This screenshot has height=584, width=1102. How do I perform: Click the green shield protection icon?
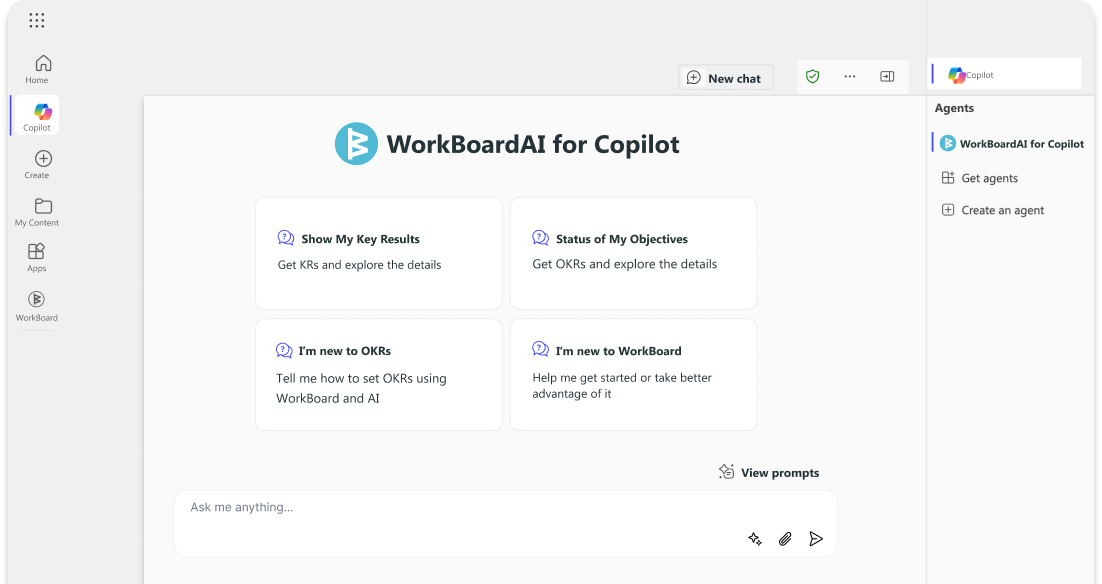tap(812, 77)
